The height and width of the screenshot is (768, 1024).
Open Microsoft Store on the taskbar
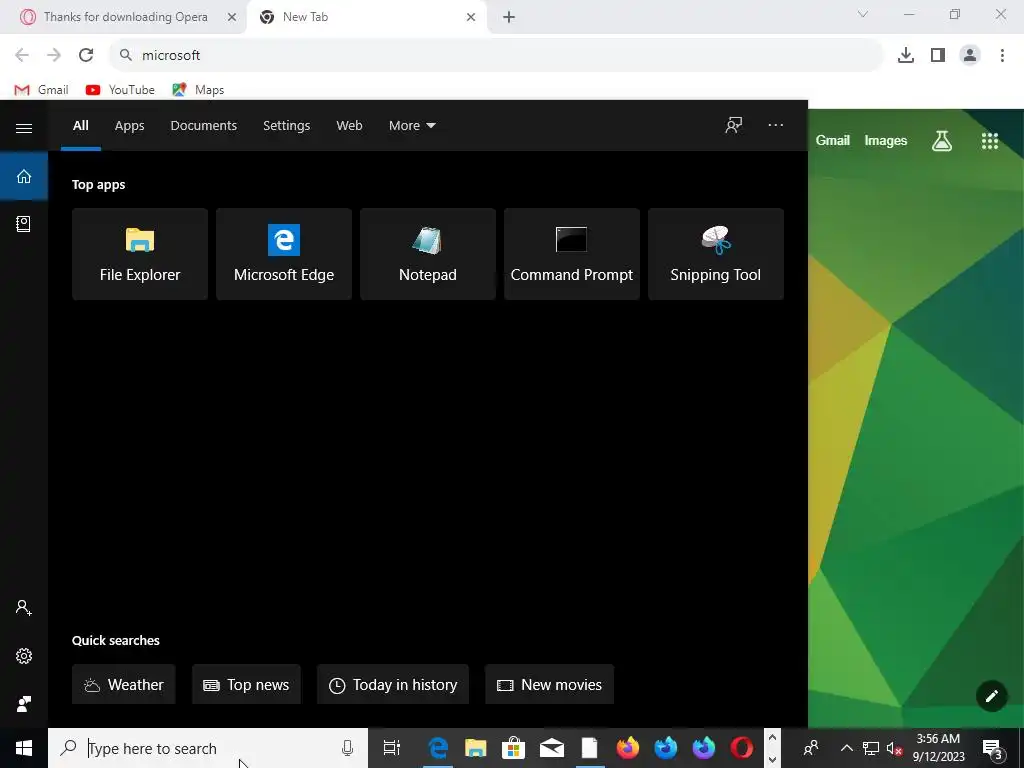[513, 748]
